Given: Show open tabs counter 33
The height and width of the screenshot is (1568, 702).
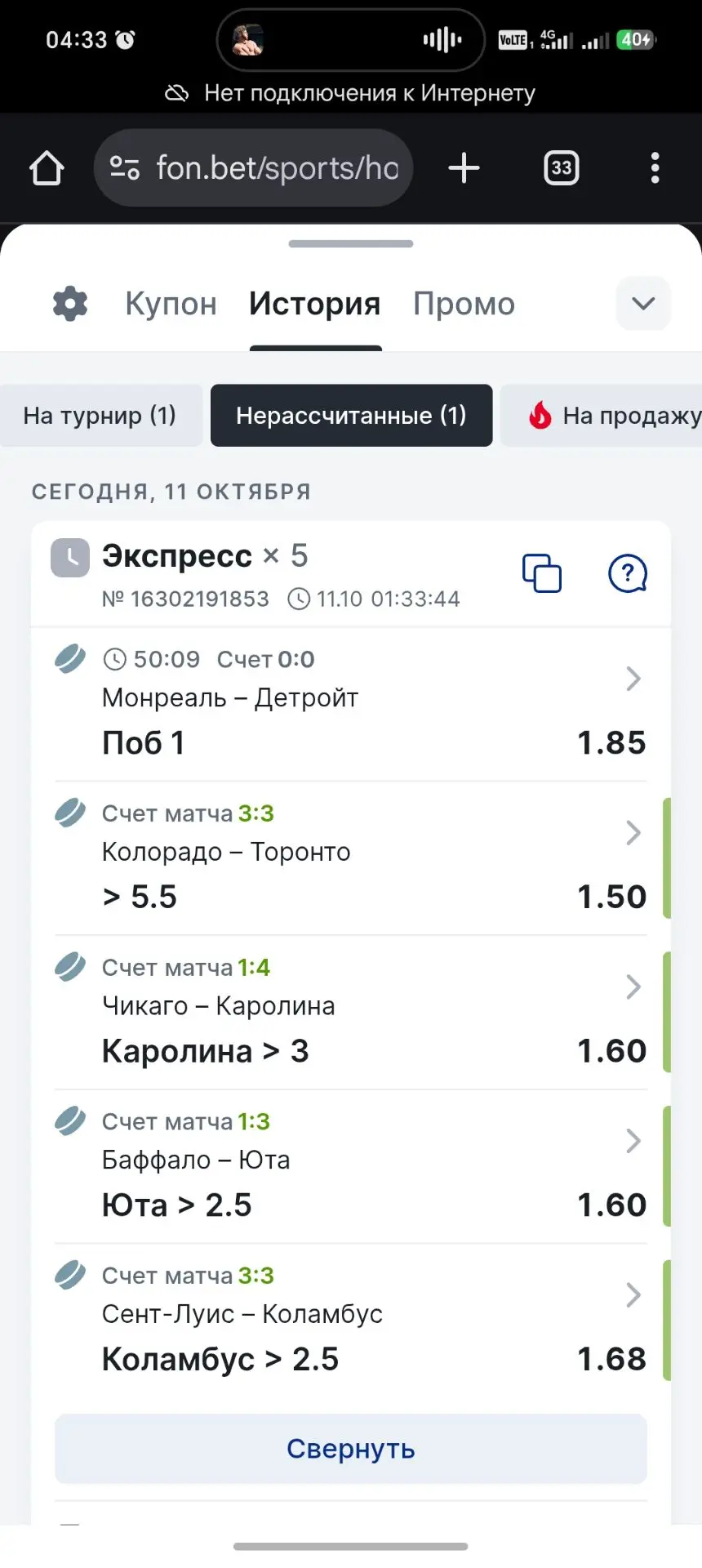Looking at the screenshot, I should point(562,168).
